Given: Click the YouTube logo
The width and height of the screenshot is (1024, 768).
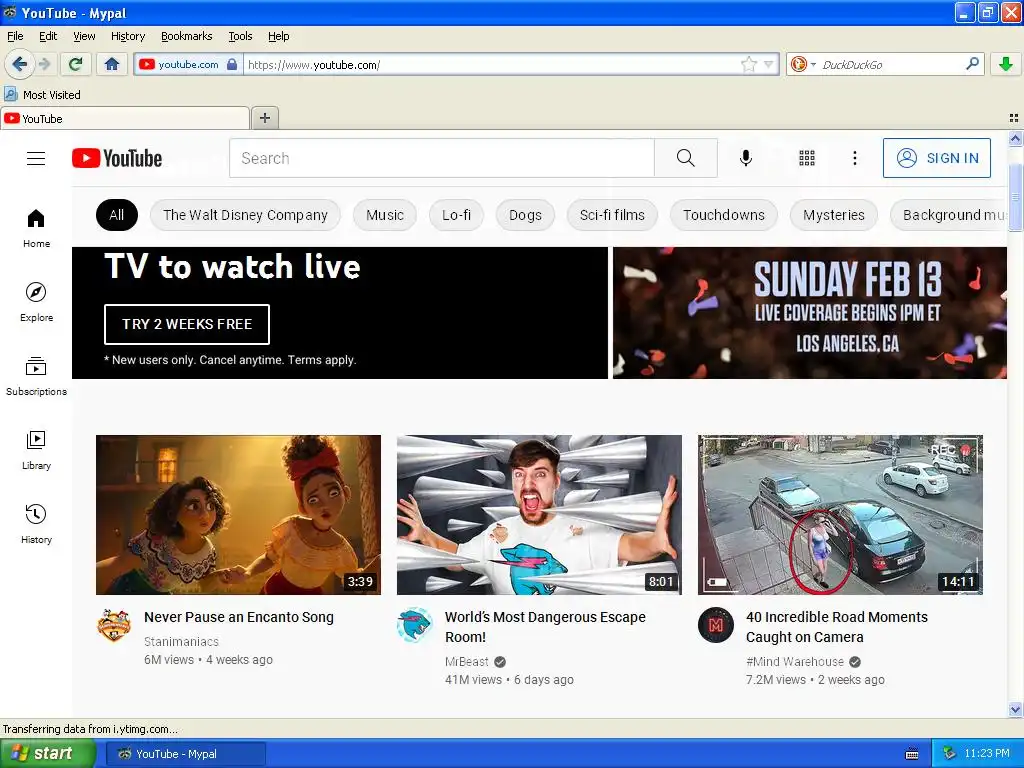Looking at the screenshot, I should [117, 158].
